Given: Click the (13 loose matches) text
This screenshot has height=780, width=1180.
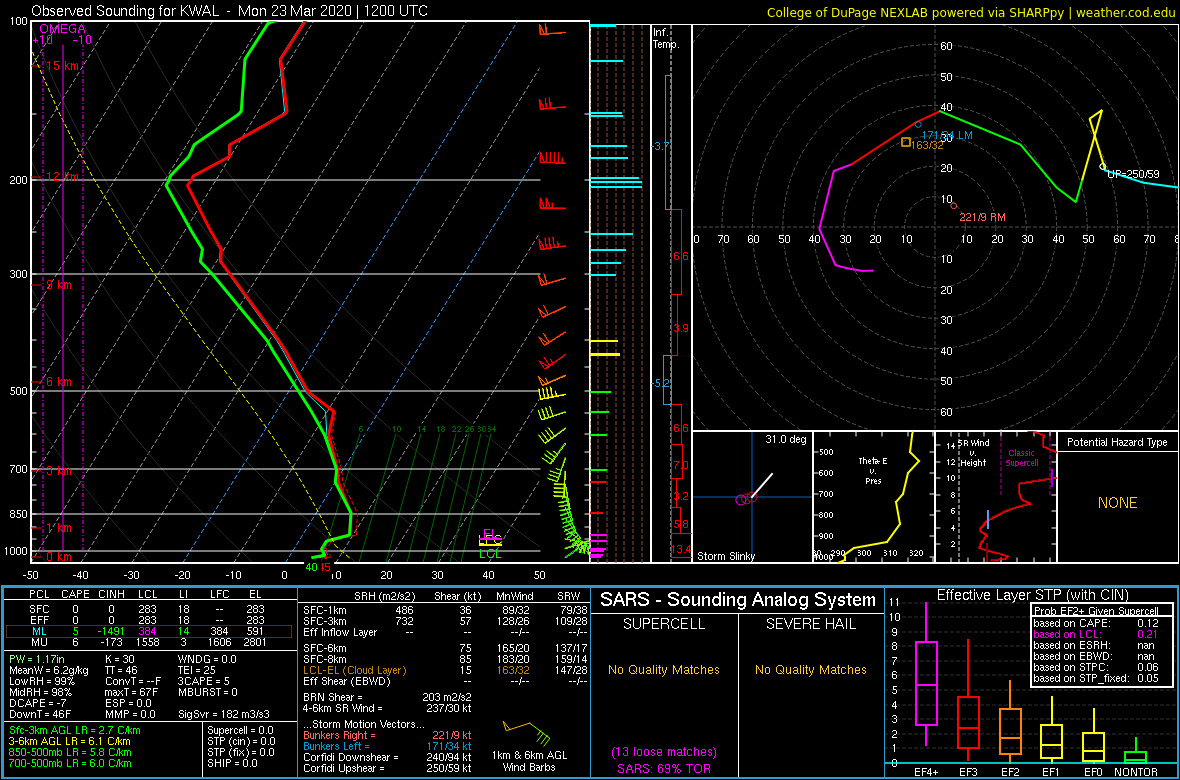Looking at the screenshot, I should click(665, 751).
